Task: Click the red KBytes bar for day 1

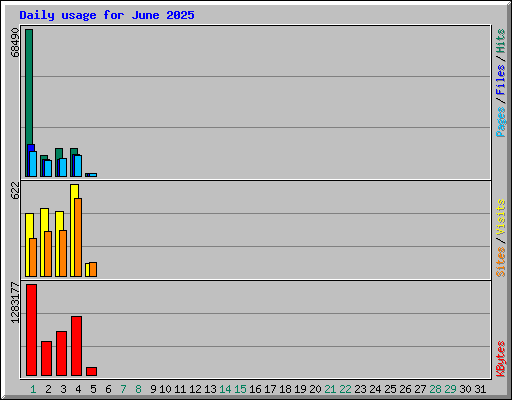Action: pos(31,330)
